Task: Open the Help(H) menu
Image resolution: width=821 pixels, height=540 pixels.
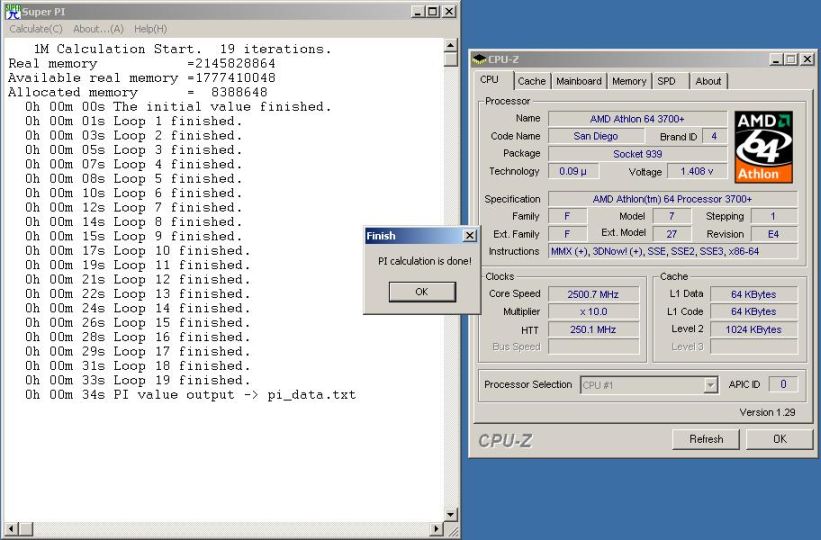Action: 150,29
